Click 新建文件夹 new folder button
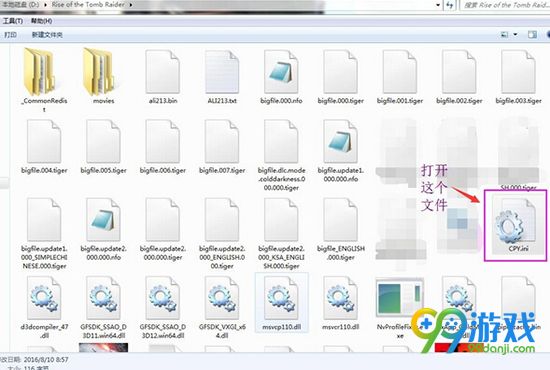Image resolution: width=550 pixels, height=370 pixels. [x=47, y=35]
